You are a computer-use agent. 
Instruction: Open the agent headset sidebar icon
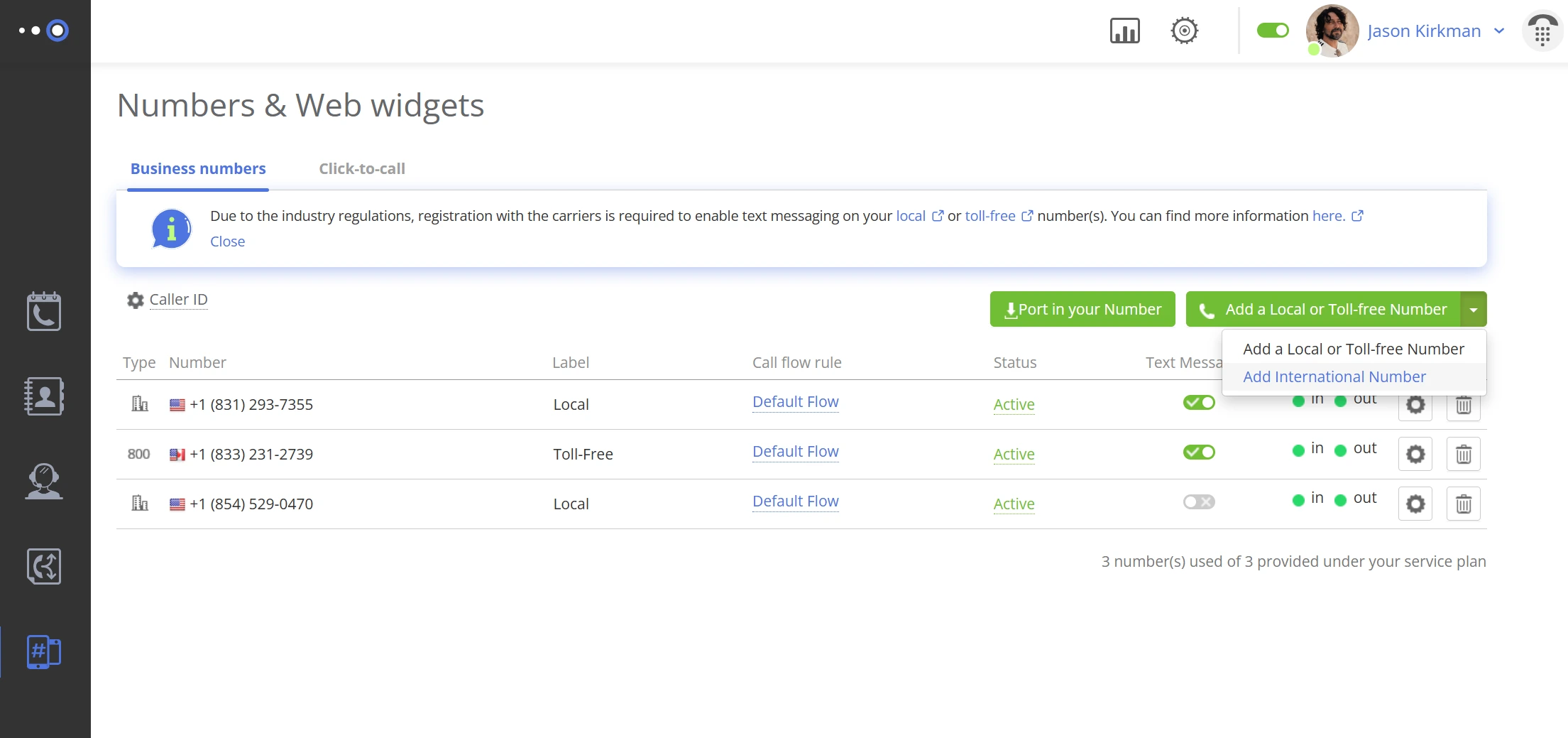tap(44, 482)
